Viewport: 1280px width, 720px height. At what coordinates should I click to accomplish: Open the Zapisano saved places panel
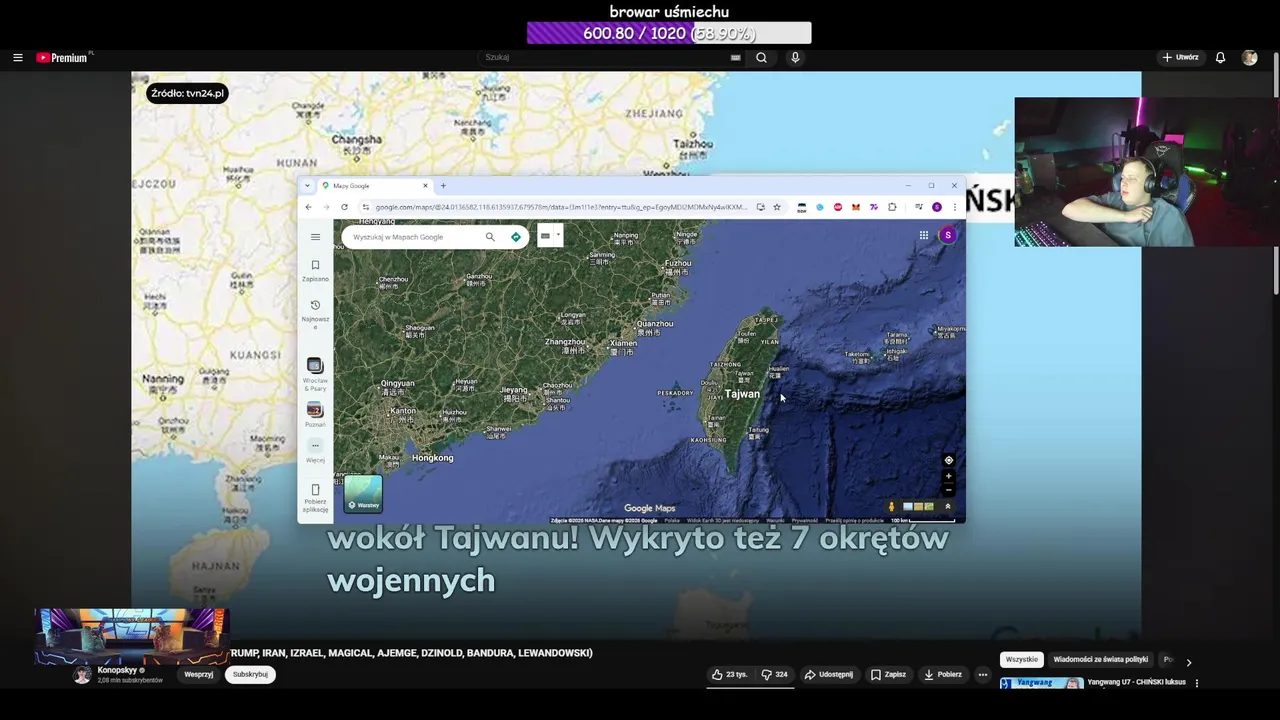[x=315, y=270]
